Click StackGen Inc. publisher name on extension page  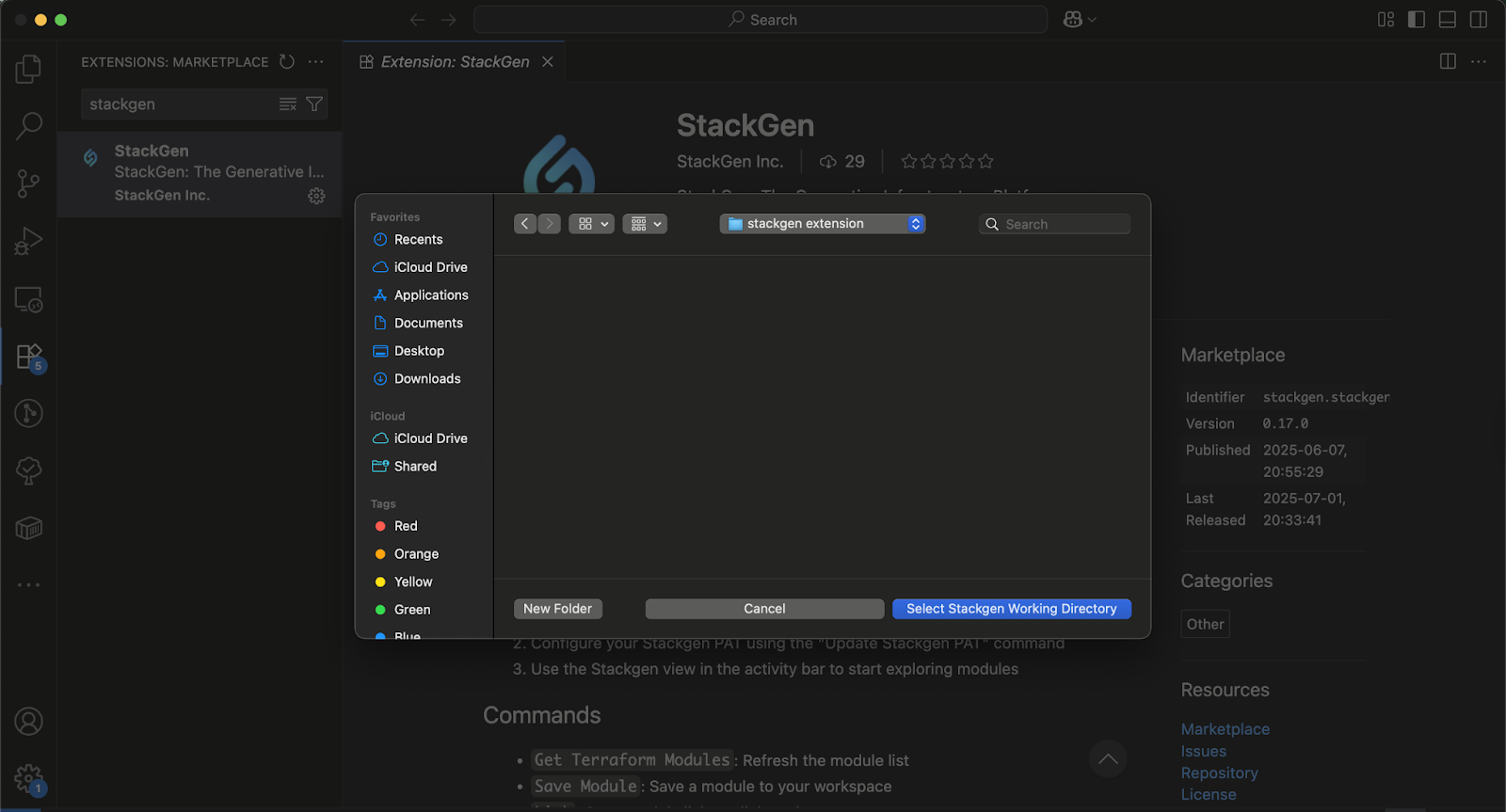[729, 162]
